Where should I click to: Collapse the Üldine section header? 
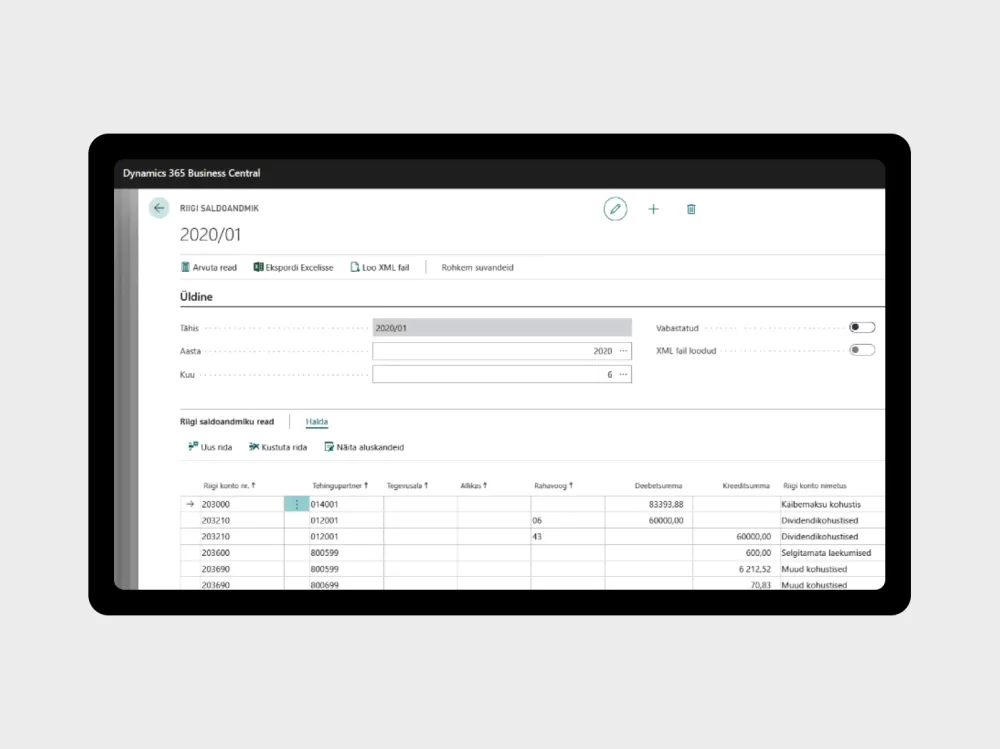click(x=196, y=297)
